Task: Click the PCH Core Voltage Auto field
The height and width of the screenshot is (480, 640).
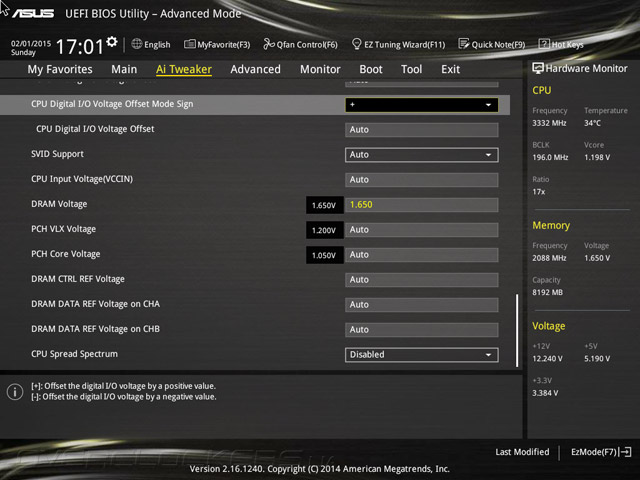Action: coord(422,255)
